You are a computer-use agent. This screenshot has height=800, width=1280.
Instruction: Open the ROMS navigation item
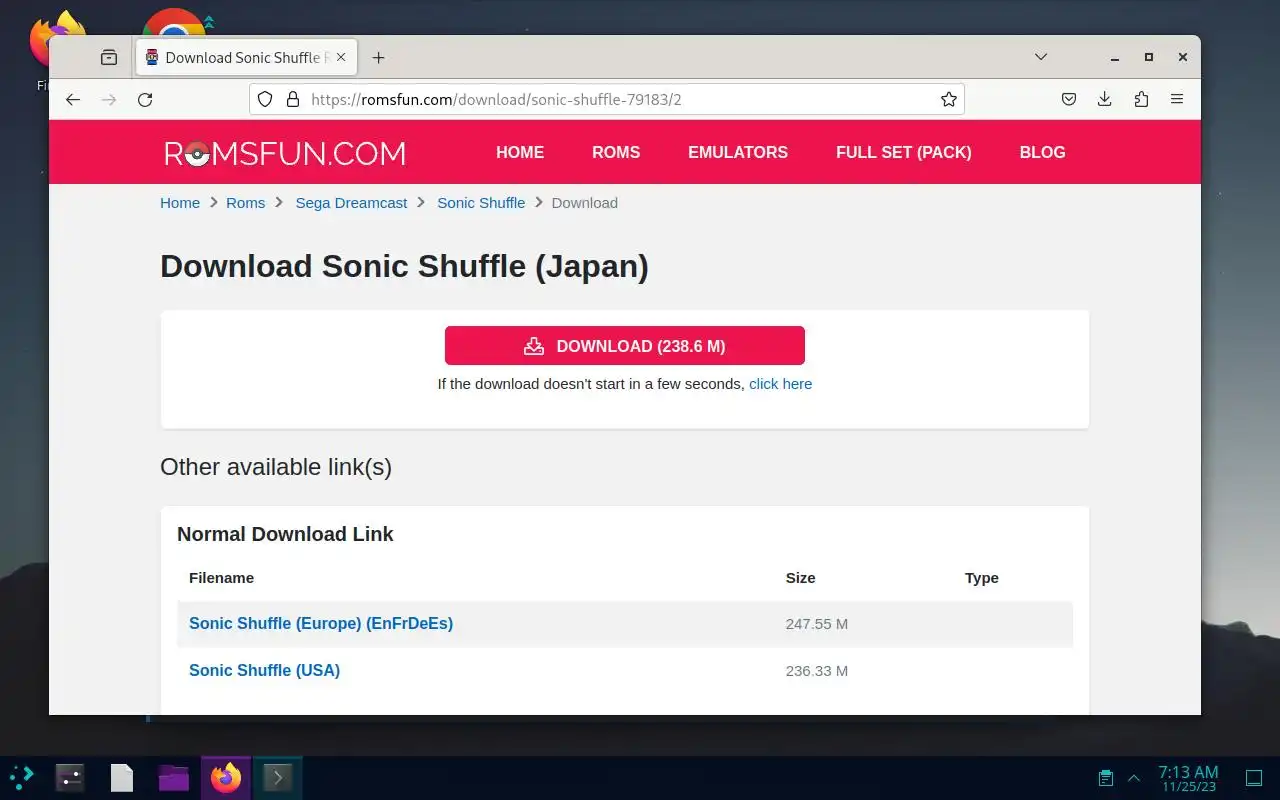(x=616, y=152)
